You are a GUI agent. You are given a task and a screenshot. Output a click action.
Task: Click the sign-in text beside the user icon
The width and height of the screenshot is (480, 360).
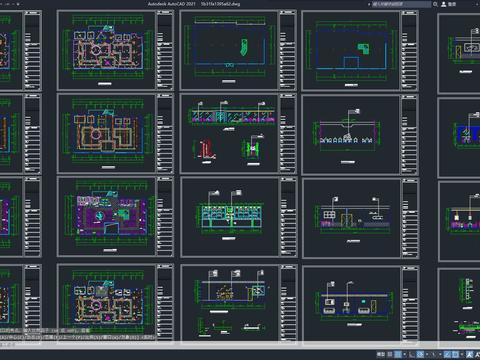coord(452,4)
